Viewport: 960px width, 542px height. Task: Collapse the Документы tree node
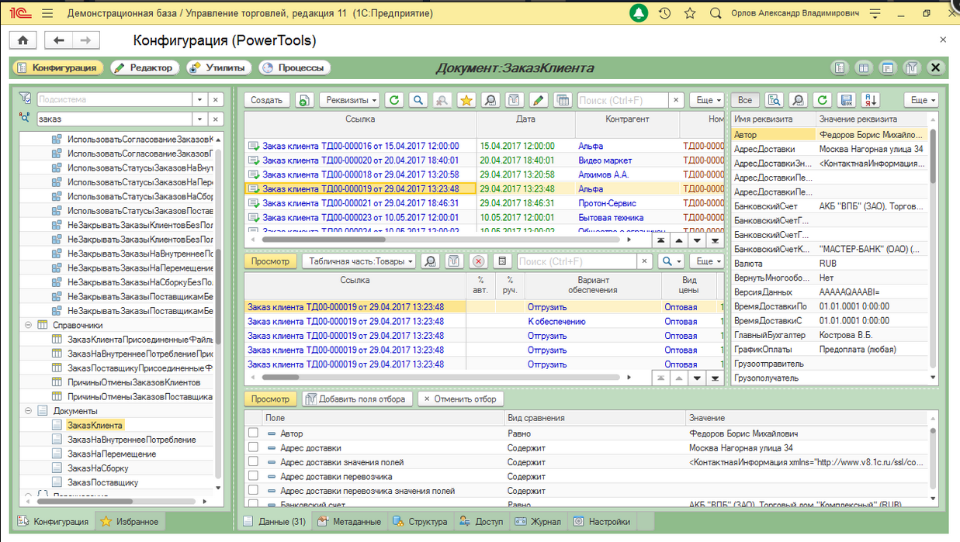pyautogui.click(x=26, y=411)
